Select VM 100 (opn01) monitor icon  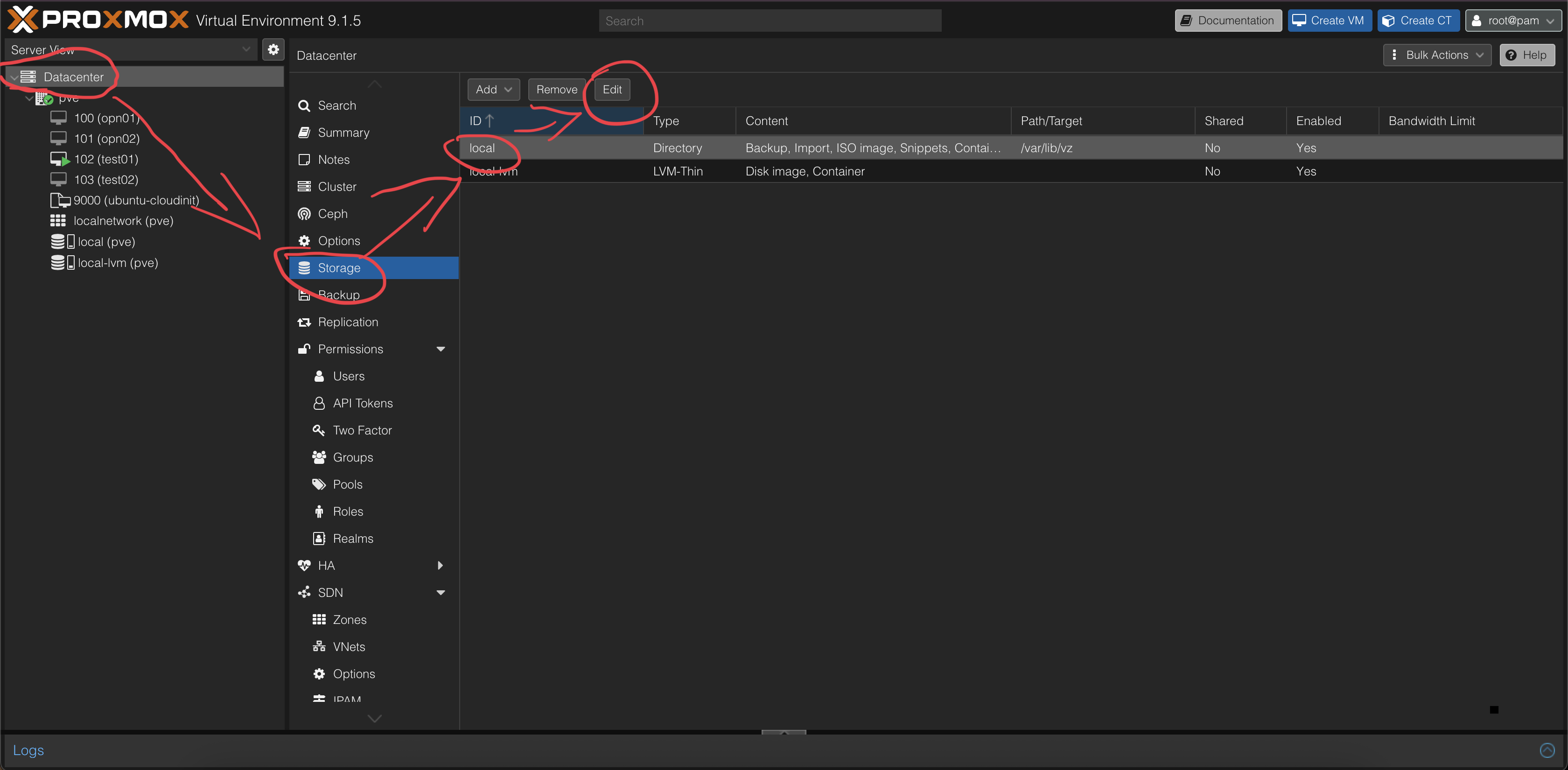click(58, 118)
